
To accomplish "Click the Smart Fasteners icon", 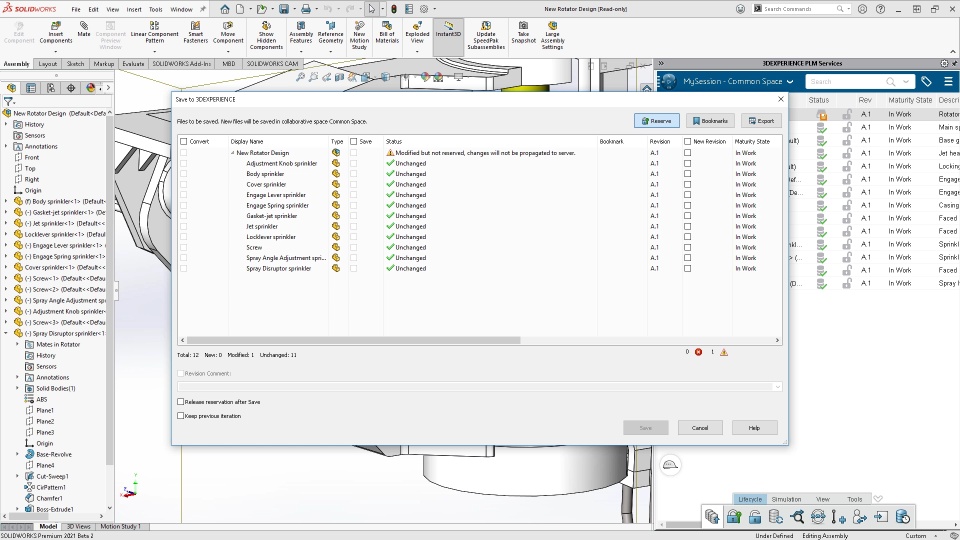I will click(195, 26).
